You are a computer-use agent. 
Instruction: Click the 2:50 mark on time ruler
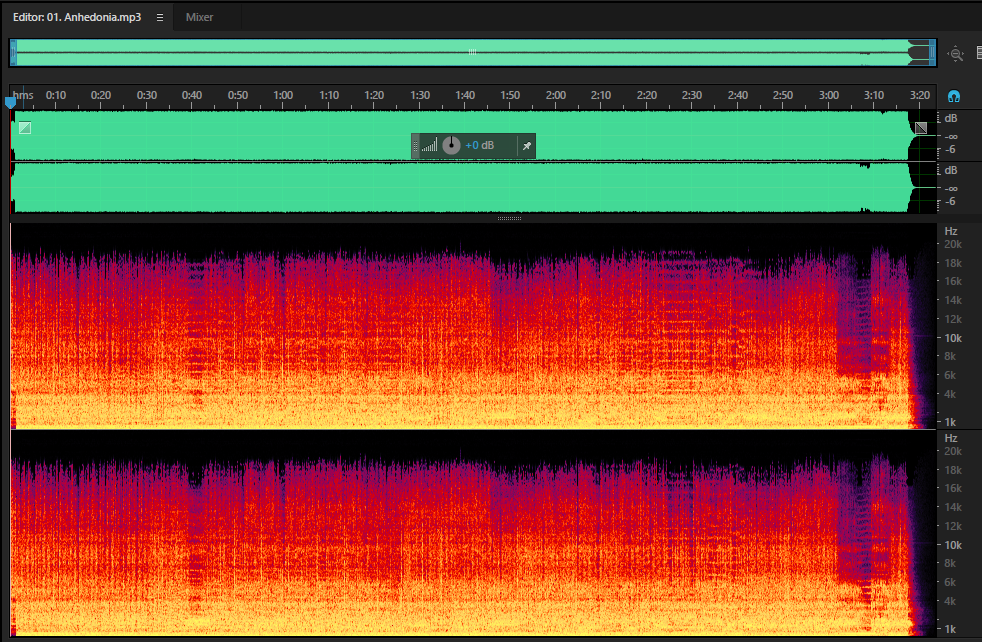pos(783,95)
